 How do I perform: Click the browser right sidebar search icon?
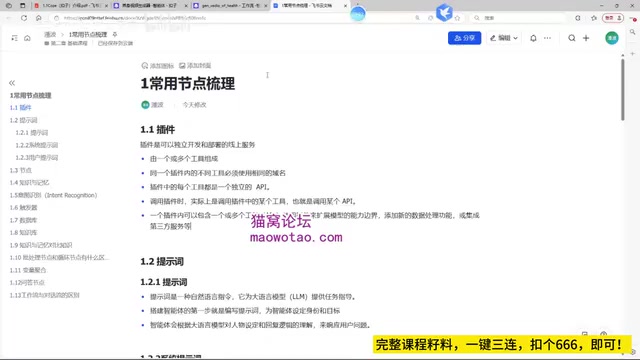pos(633,32)
